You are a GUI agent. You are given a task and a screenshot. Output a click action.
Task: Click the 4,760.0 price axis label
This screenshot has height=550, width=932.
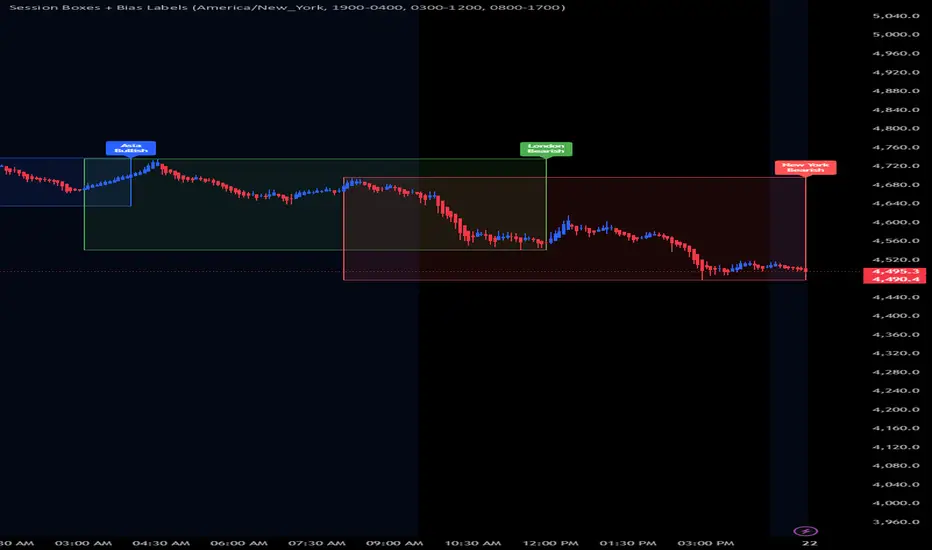(896, 147)
